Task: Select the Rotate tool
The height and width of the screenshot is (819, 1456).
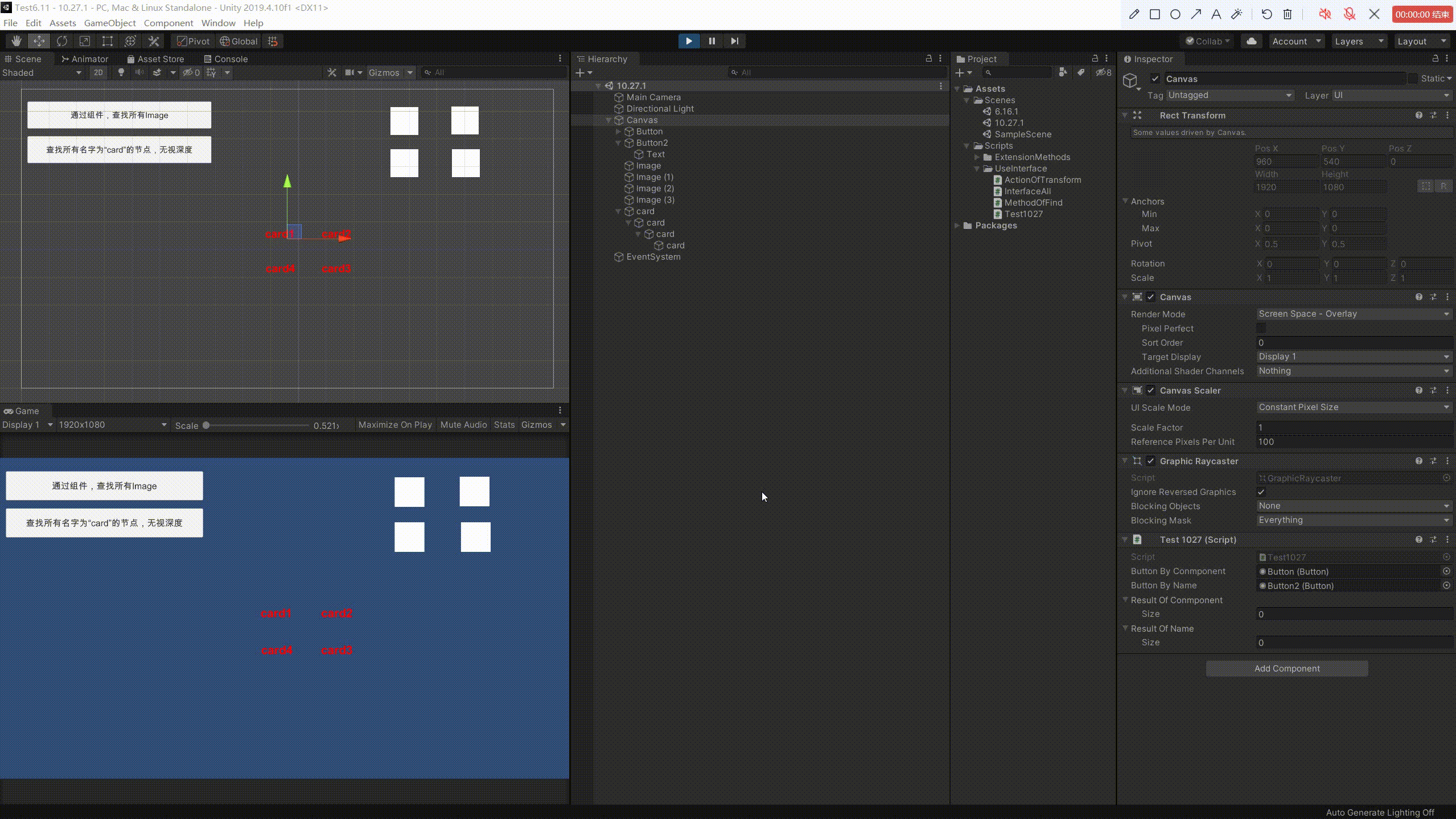Action: point(62,41)
